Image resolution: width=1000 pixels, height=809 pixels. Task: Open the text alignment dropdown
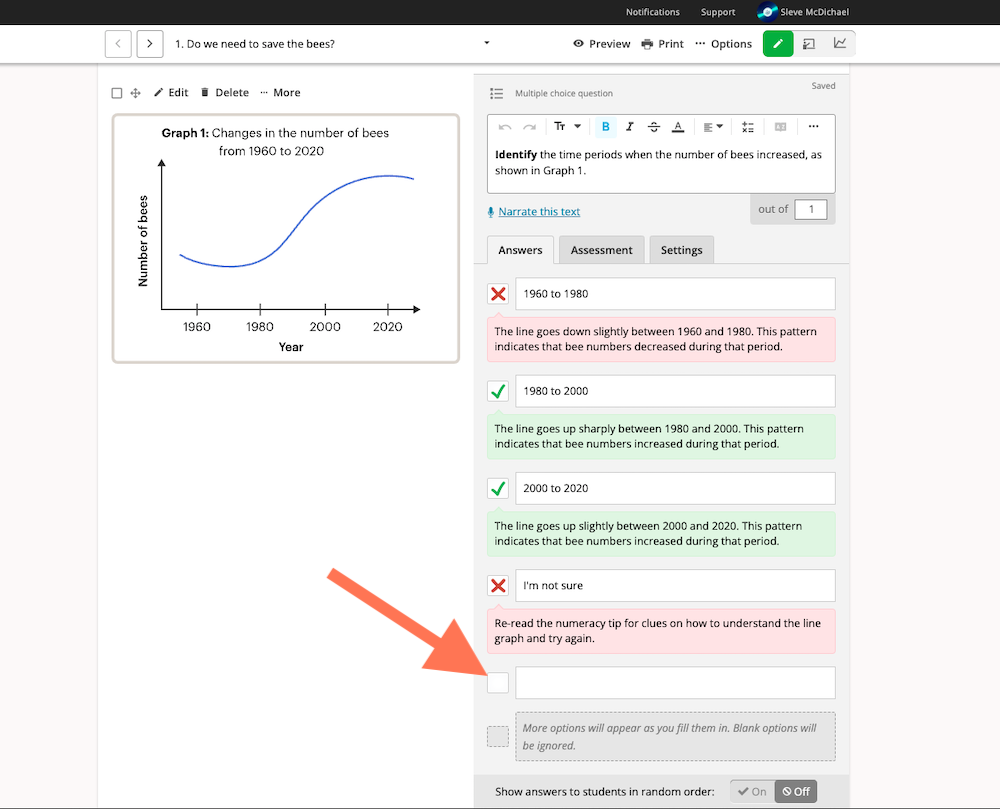(712, 127)
